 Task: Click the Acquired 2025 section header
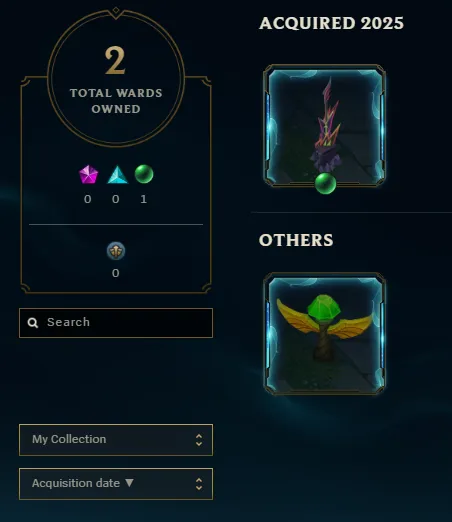point(331,23)
